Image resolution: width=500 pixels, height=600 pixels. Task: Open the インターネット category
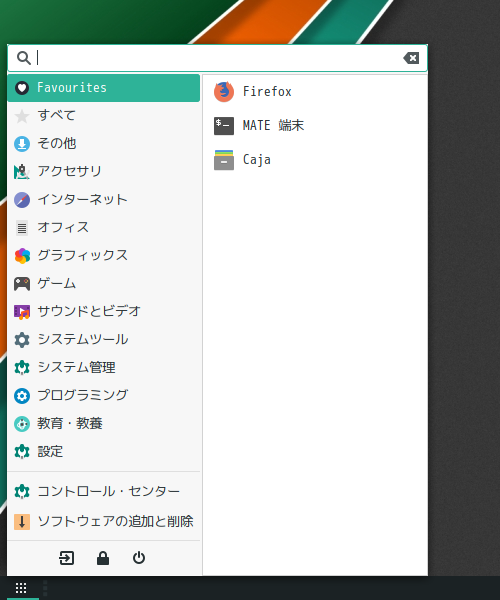pos(103,200)
